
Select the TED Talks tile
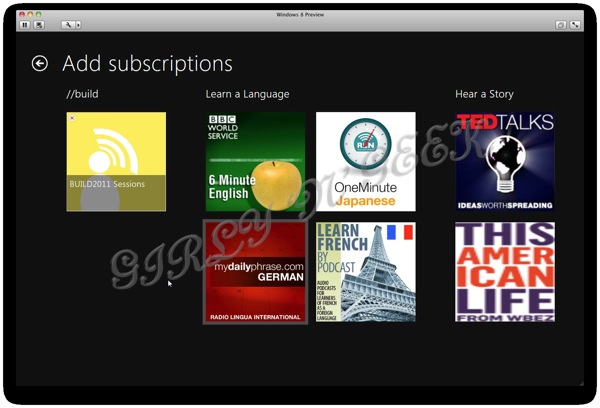click(x=505, y=162)
